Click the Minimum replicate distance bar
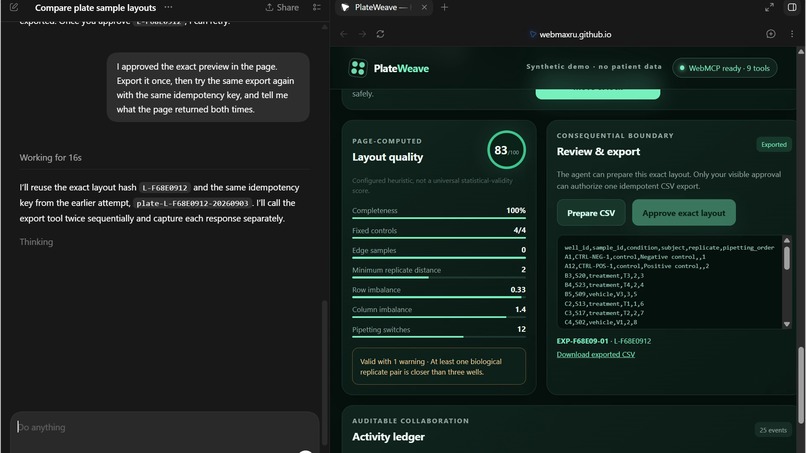This screenshot has height=453, width=806. pyautogui.click(x=438, y=278)
